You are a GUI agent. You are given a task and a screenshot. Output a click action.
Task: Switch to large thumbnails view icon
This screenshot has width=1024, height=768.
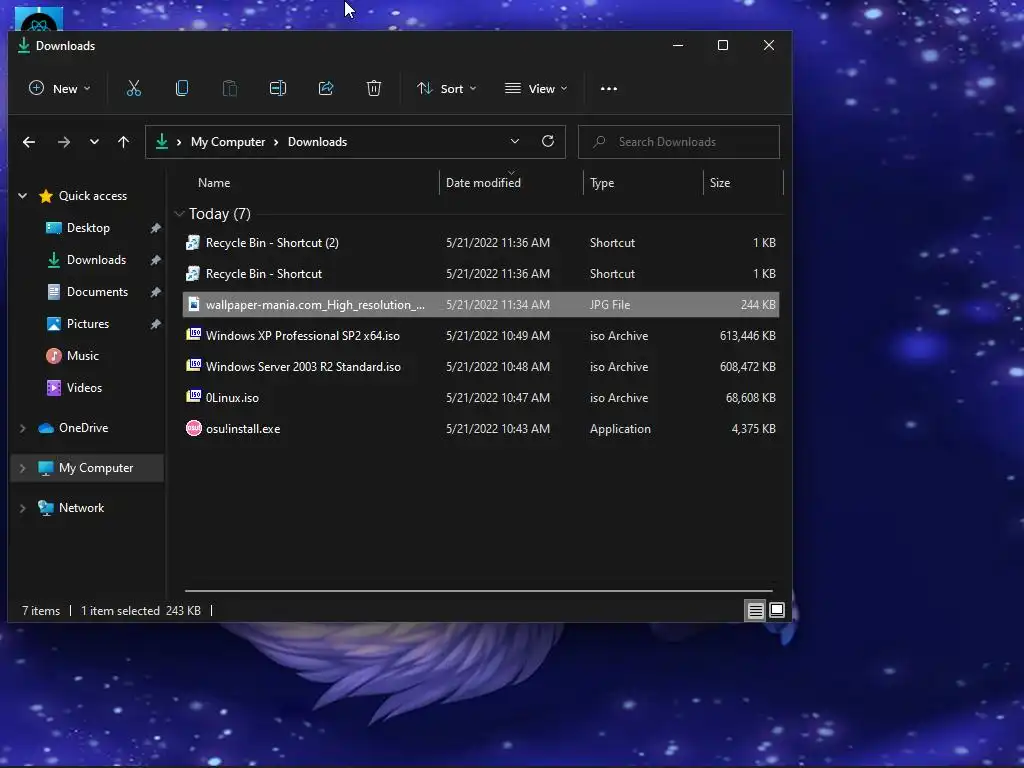(776, 610)
